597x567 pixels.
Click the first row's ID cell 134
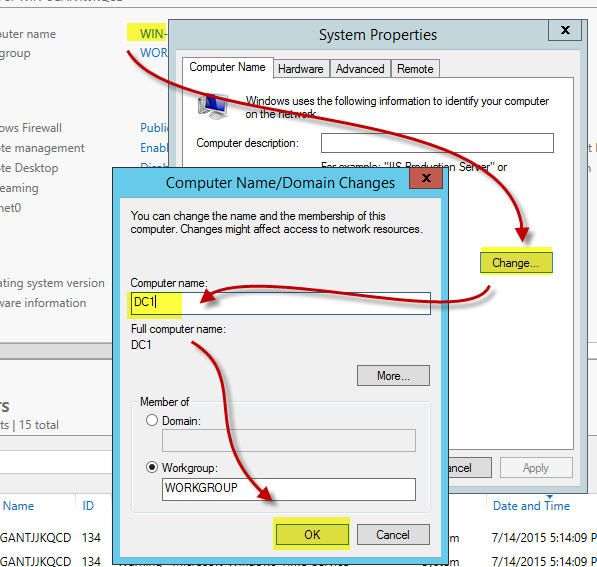coord(91,538)
